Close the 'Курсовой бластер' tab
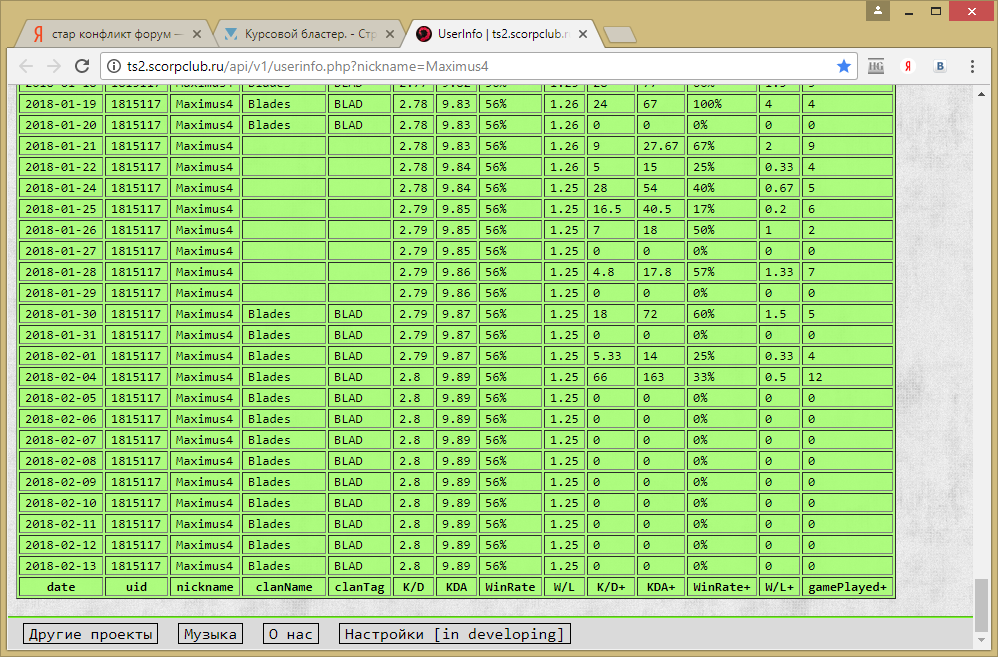The height and width of the screenshot is (657, 998). click(390, 34)
